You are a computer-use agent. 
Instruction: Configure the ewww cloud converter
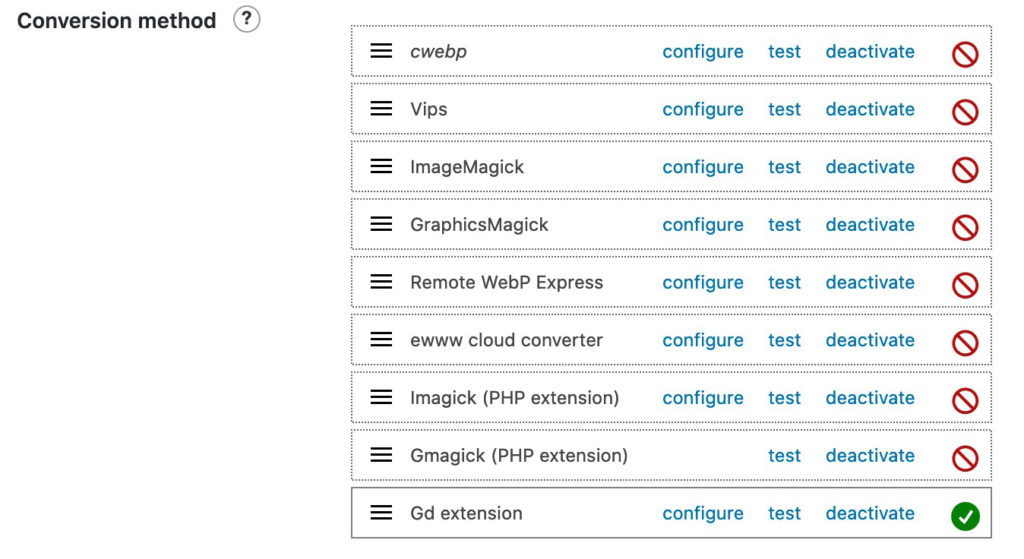click(703, 340)
